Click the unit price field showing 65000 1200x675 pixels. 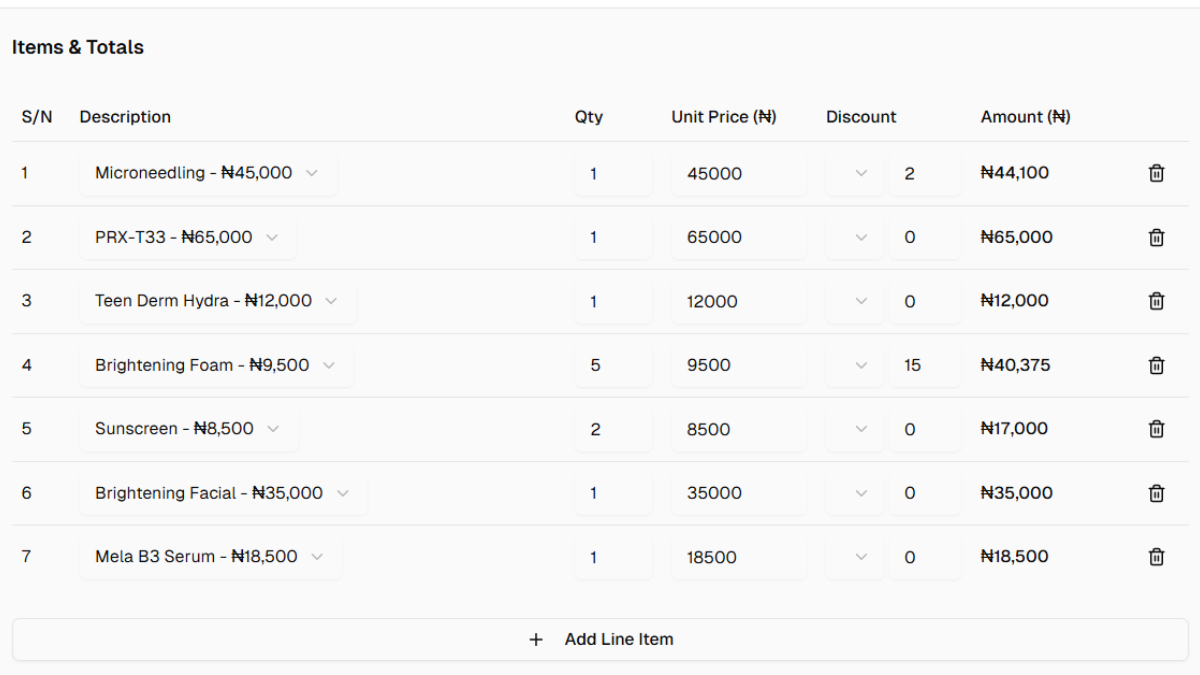coord(738,237)
